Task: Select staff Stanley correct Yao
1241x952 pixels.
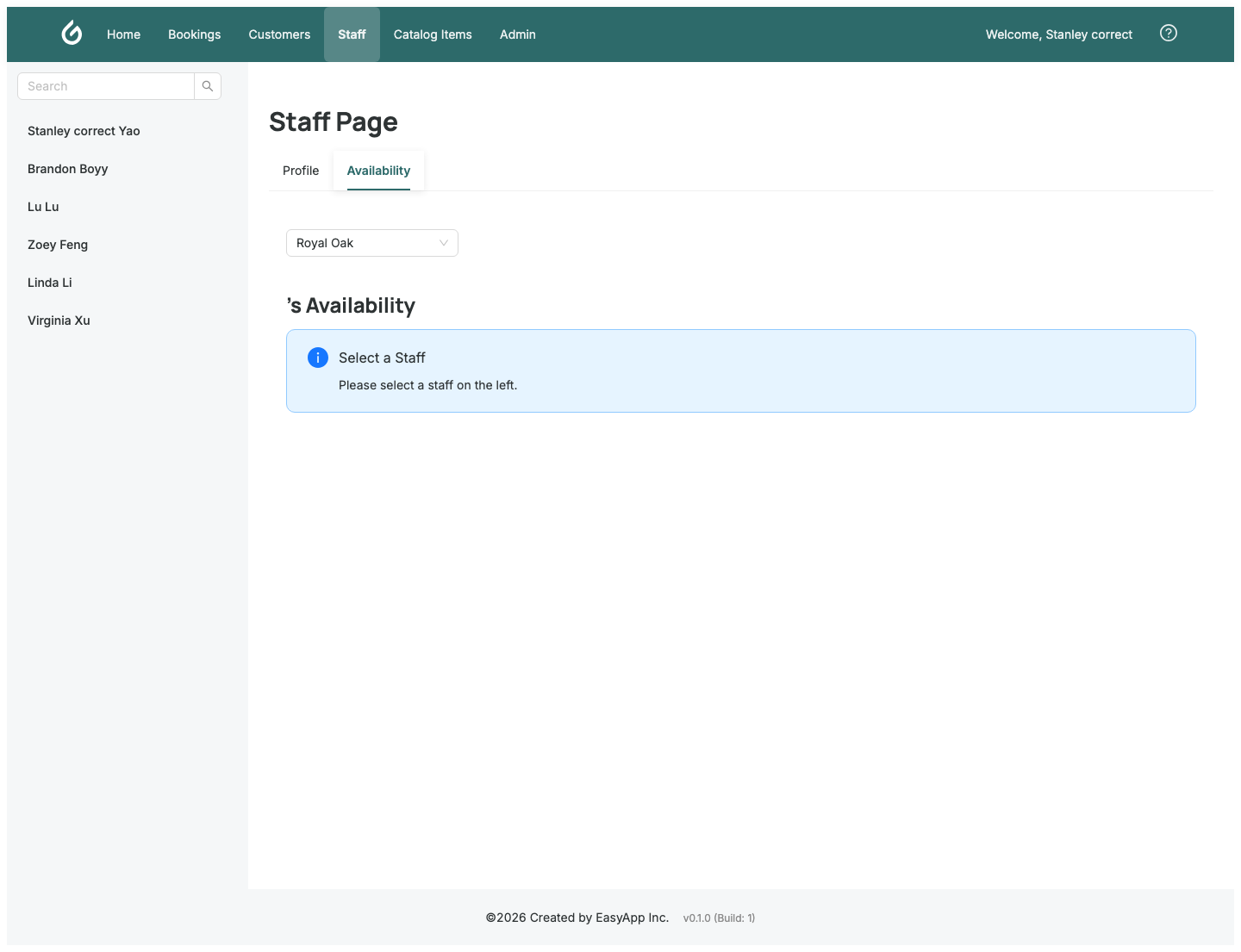Action: click(84, 131)
